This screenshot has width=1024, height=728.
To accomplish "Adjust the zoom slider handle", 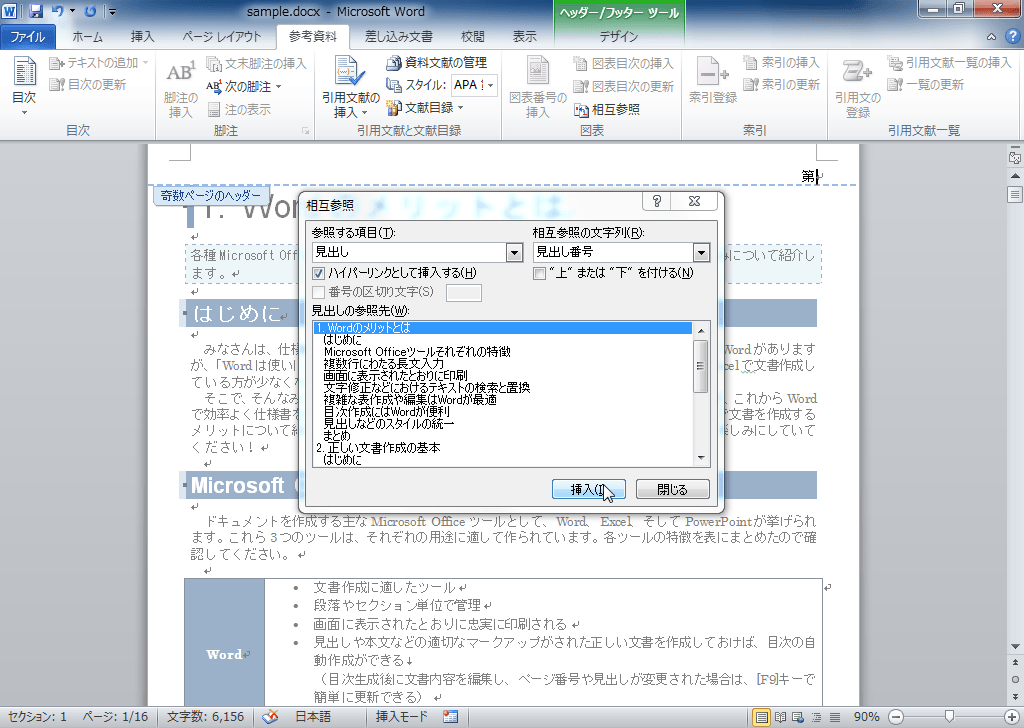I will [950, 716].
